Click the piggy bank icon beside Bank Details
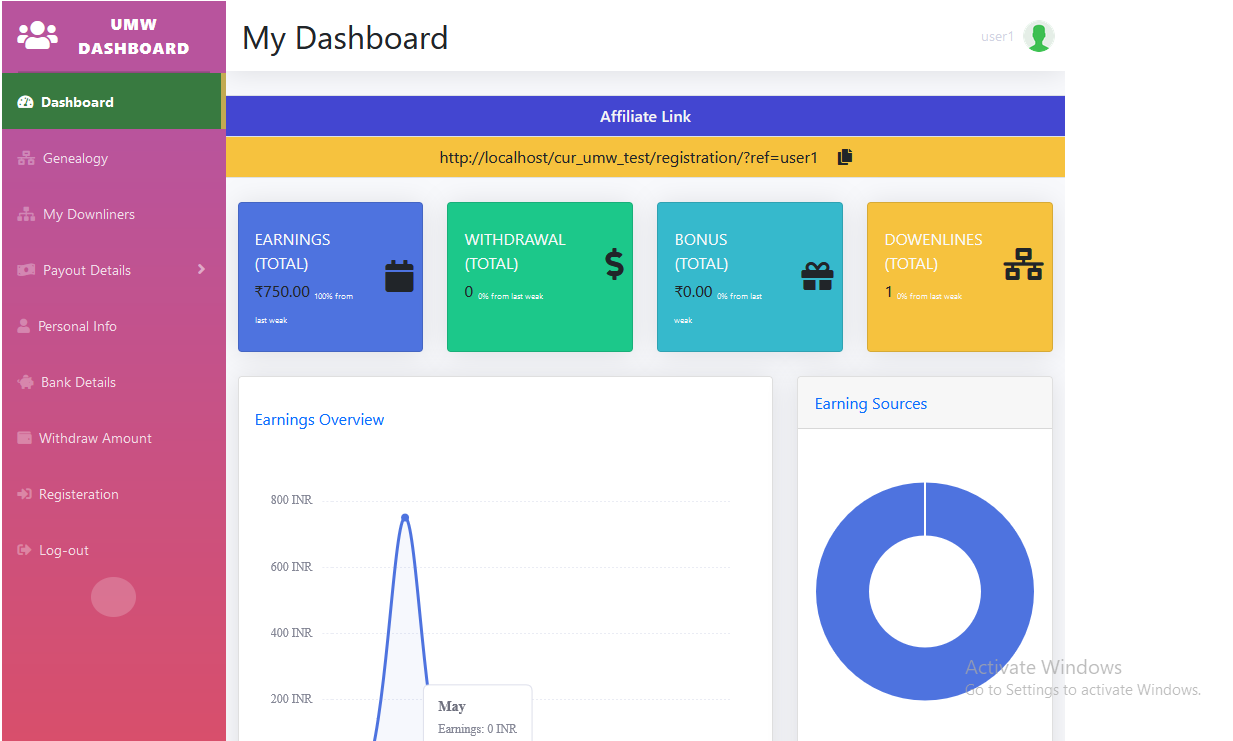The height and width of the screenshot is (741, 1233). 25,382
